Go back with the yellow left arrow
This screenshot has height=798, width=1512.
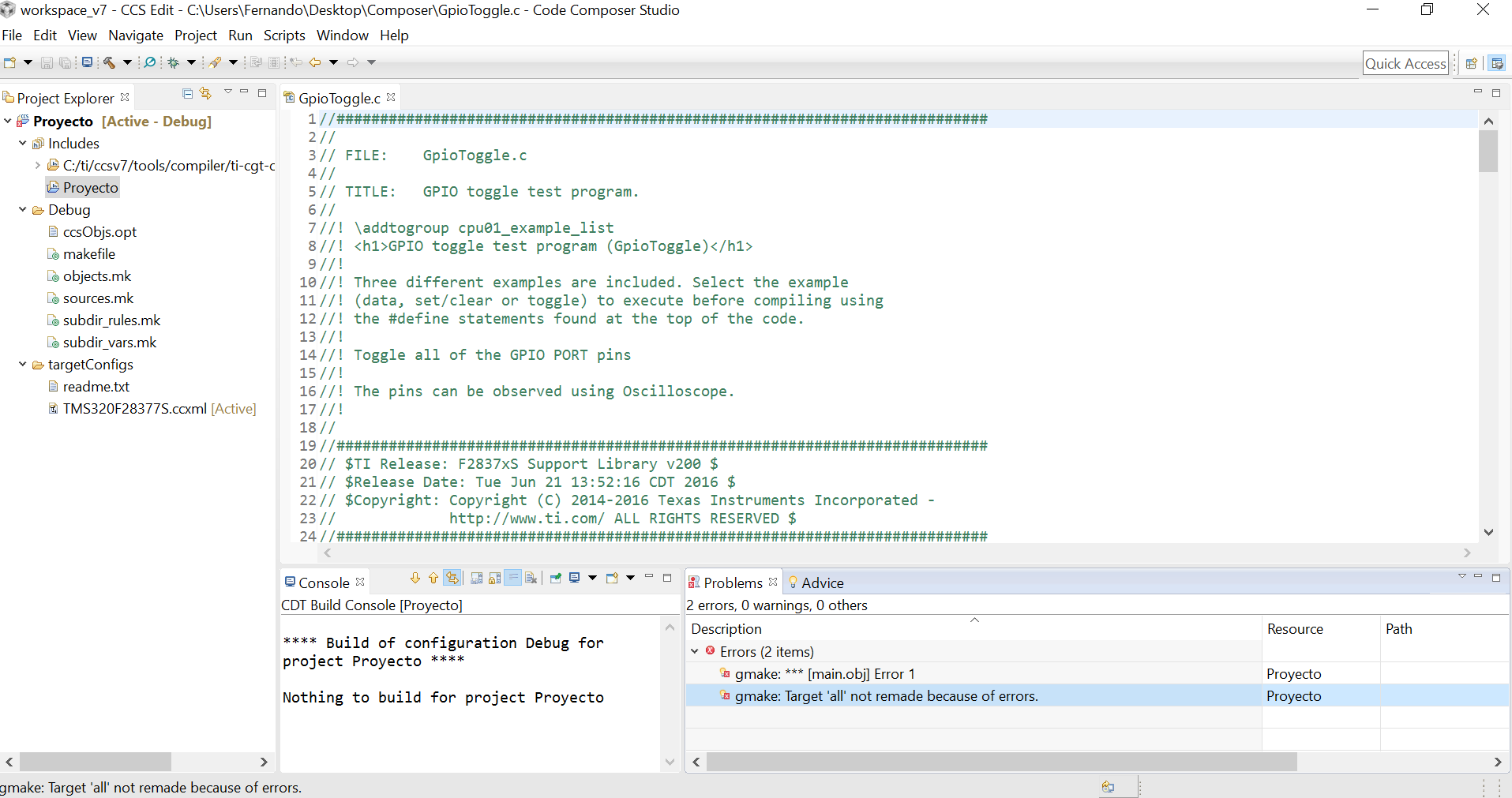(x=315, y=62)
